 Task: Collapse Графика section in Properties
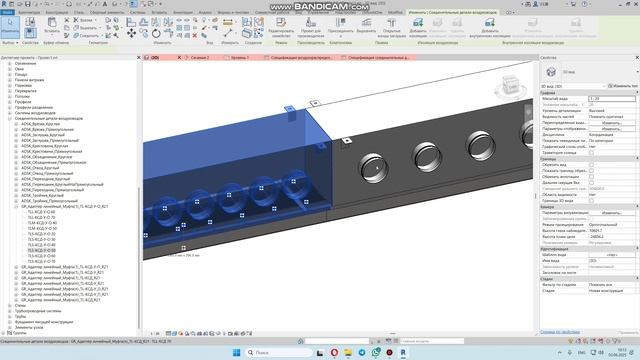pyautogui.click(x=637, y=93)
